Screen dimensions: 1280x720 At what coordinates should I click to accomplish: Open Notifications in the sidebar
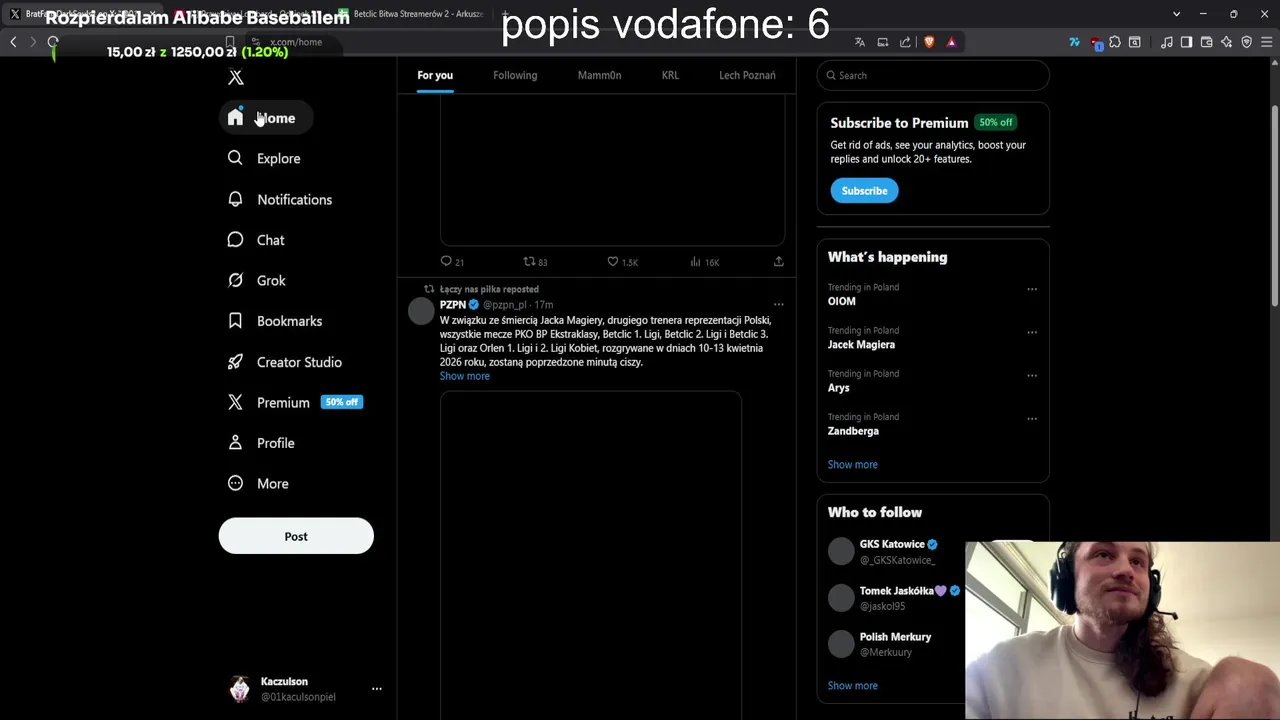279,199
